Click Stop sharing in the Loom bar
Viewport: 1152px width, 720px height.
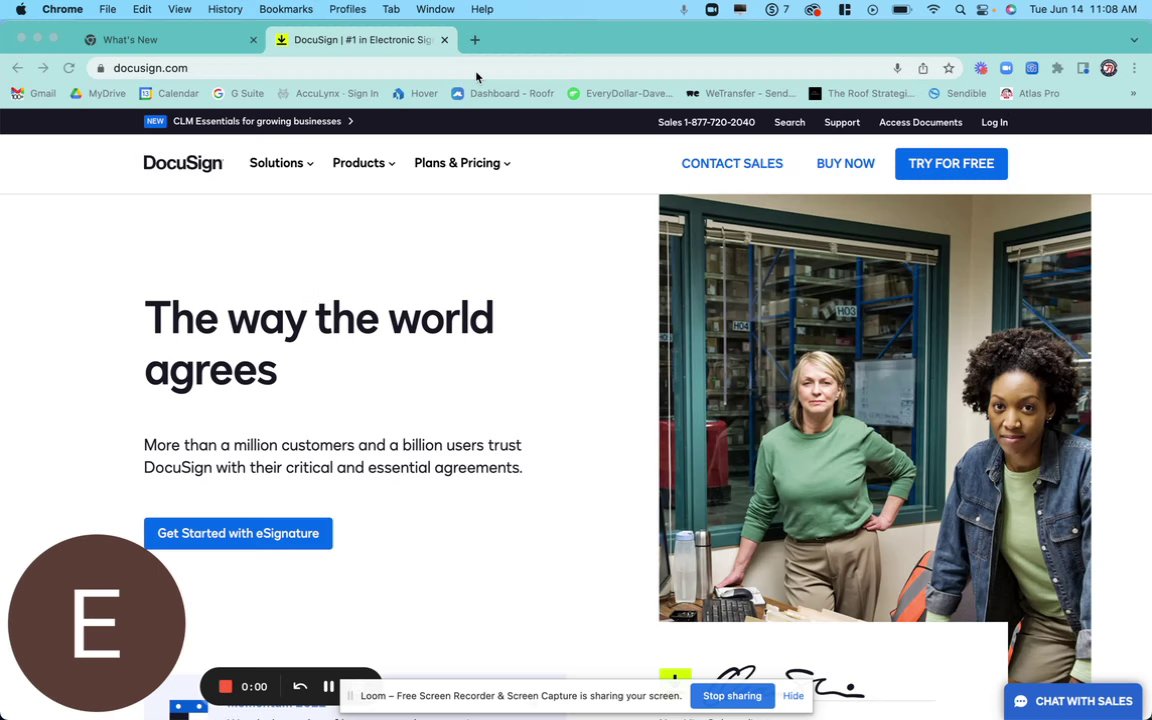[732, 696]
